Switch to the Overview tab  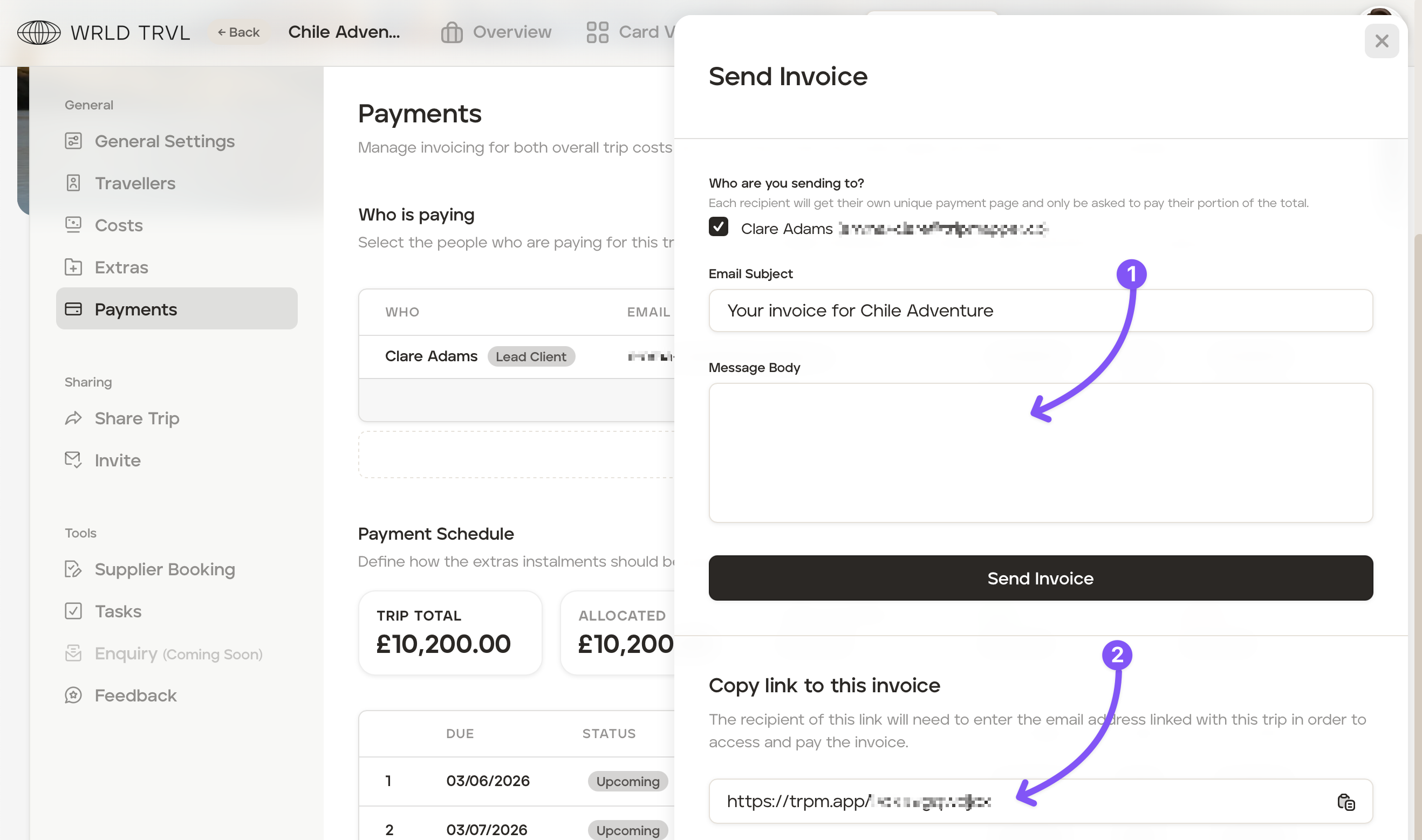coord(496,32)
